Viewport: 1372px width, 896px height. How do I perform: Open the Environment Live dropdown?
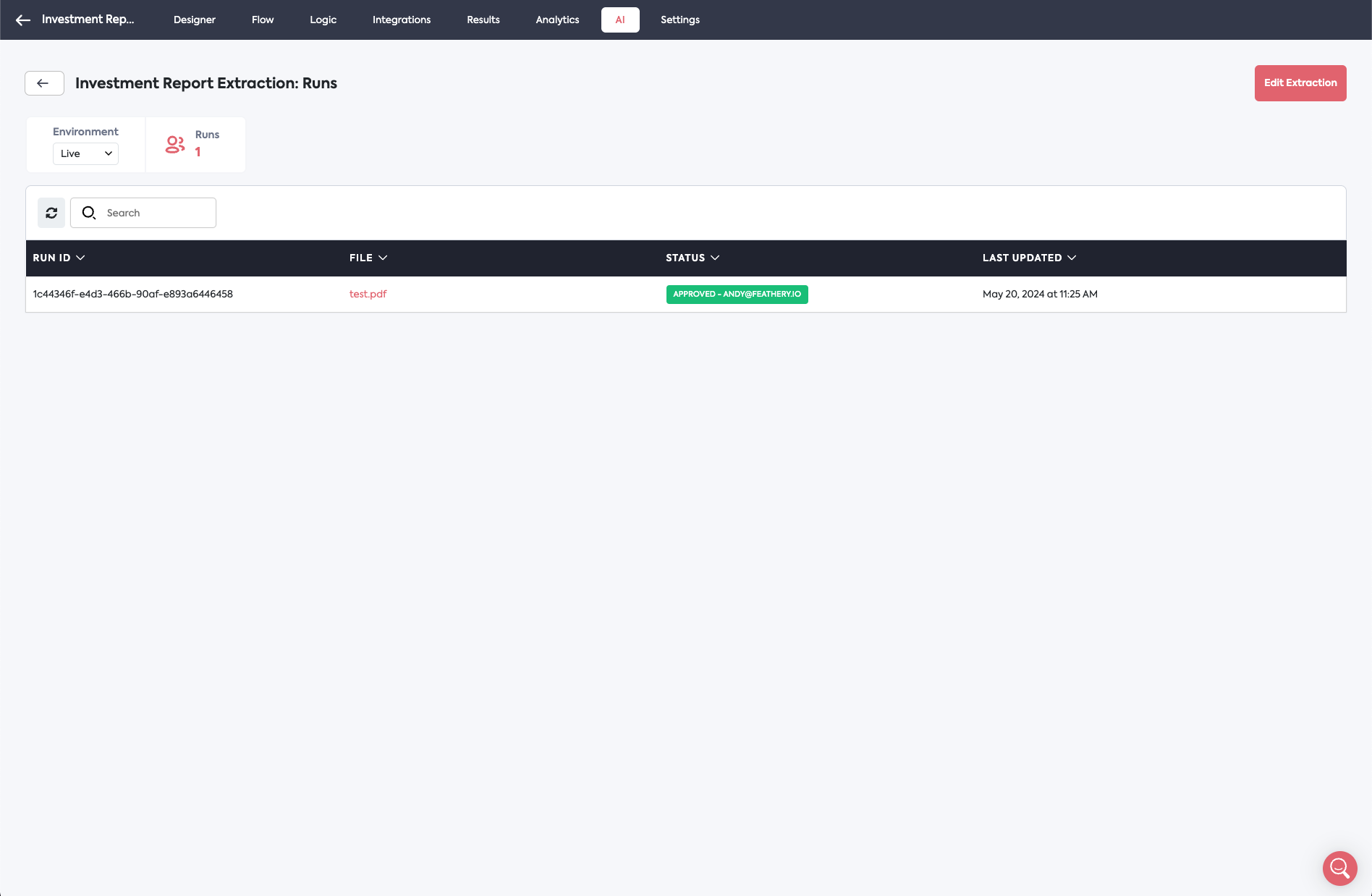(x=85, y=153)
